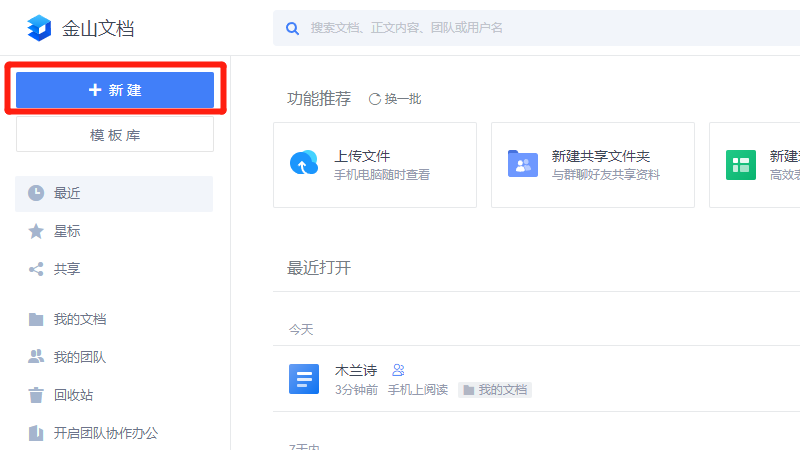Open the 木兰诗 document
The width and height of the screenshot is (800, 450).
point(356,371)
